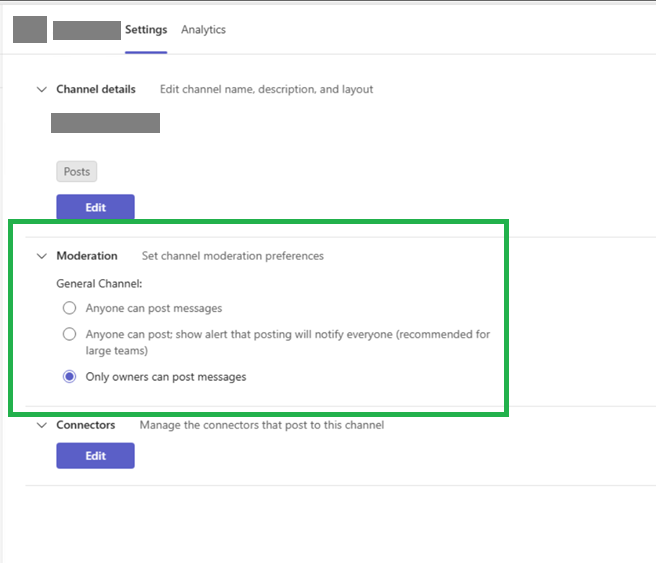The height and width of the screenshot is (563, 656).
Task: Collapse the Channel details section chevron
Action: click(42, 89)
